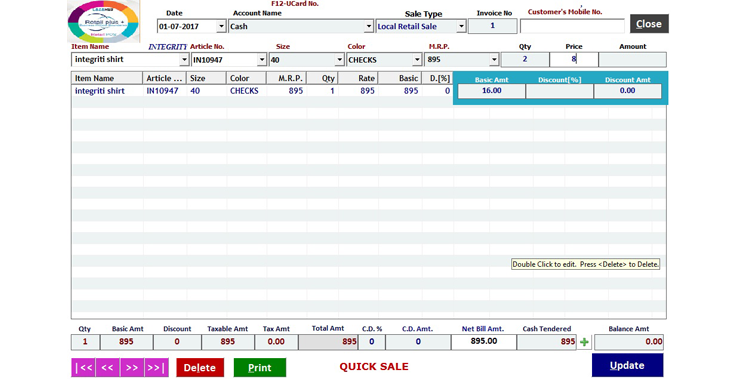Expand the Item Name dropdown arrow
746x379 pixels.
pyautogui.click(x=184, y=59)
